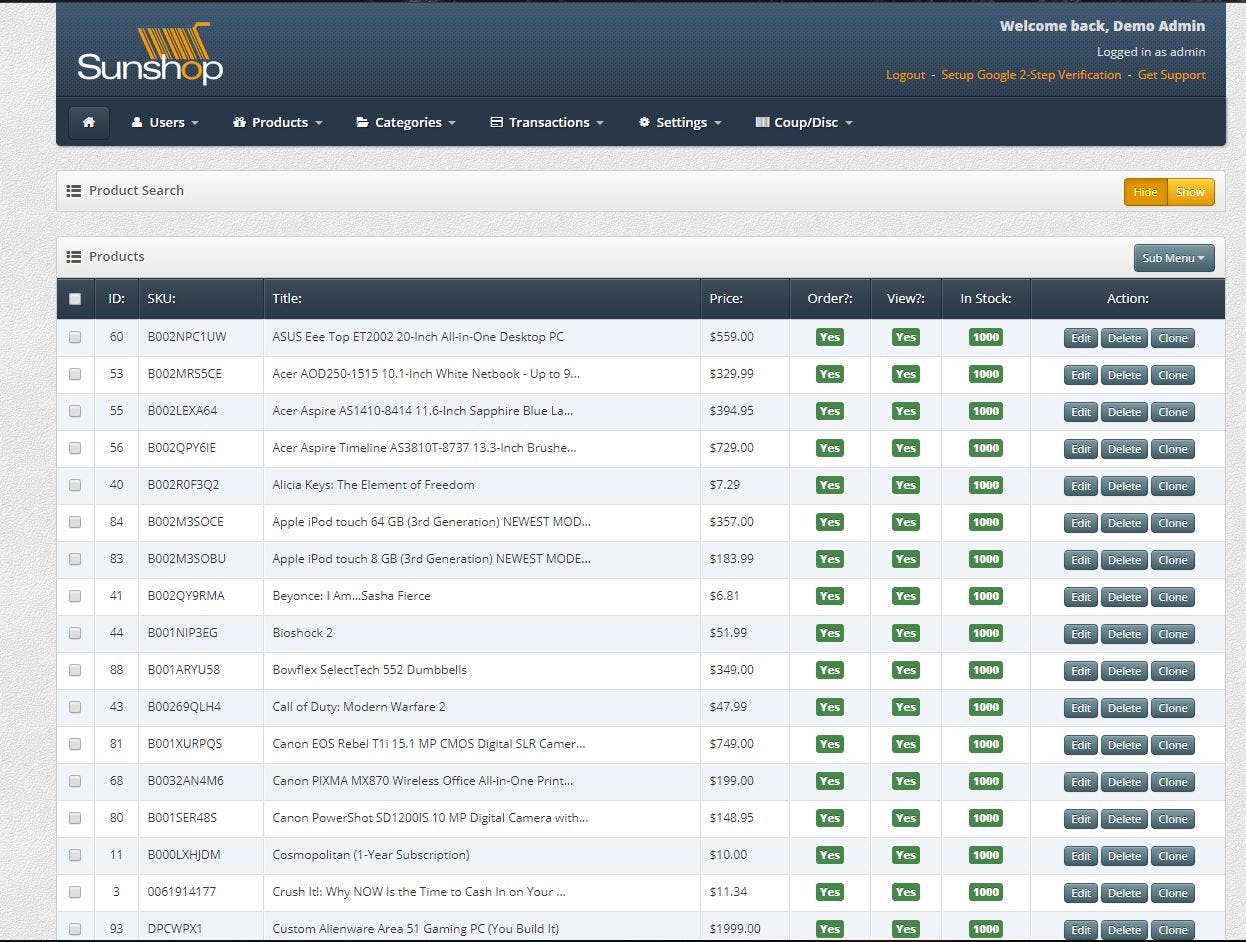Screen dimensions: 1246x942
Task: Select the checkbox next to Bioshock 2
Action: click(74, 633)
